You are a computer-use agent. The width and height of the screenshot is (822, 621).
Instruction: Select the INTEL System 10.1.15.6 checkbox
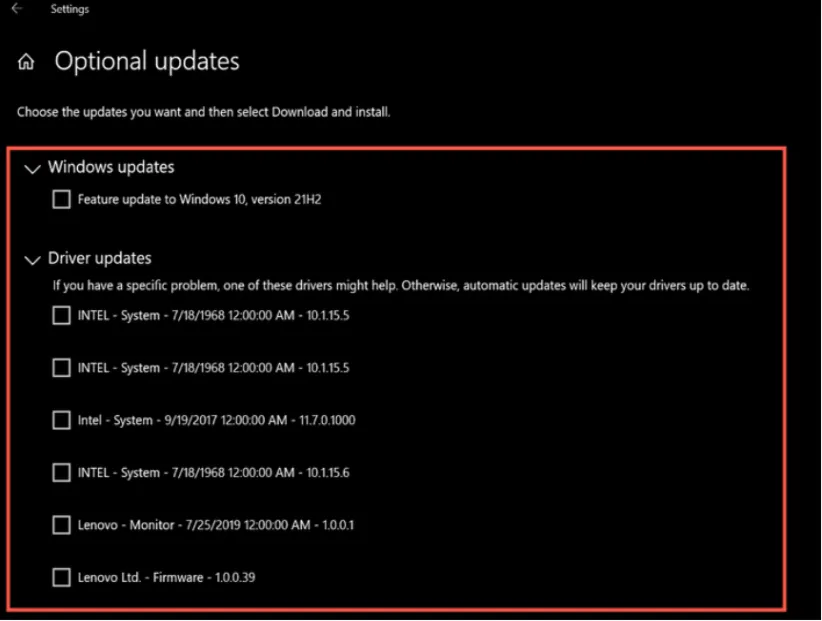[x=61, y=472]
